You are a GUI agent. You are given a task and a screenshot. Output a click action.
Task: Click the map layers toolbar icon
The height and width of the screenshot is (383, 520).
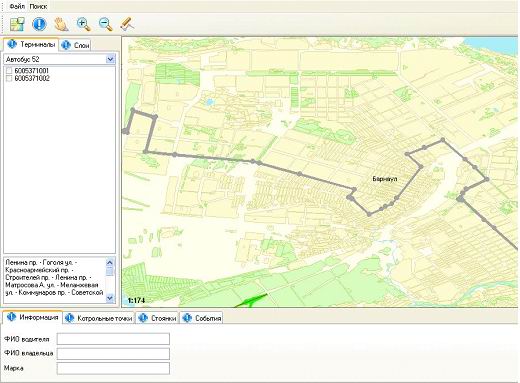17,24
